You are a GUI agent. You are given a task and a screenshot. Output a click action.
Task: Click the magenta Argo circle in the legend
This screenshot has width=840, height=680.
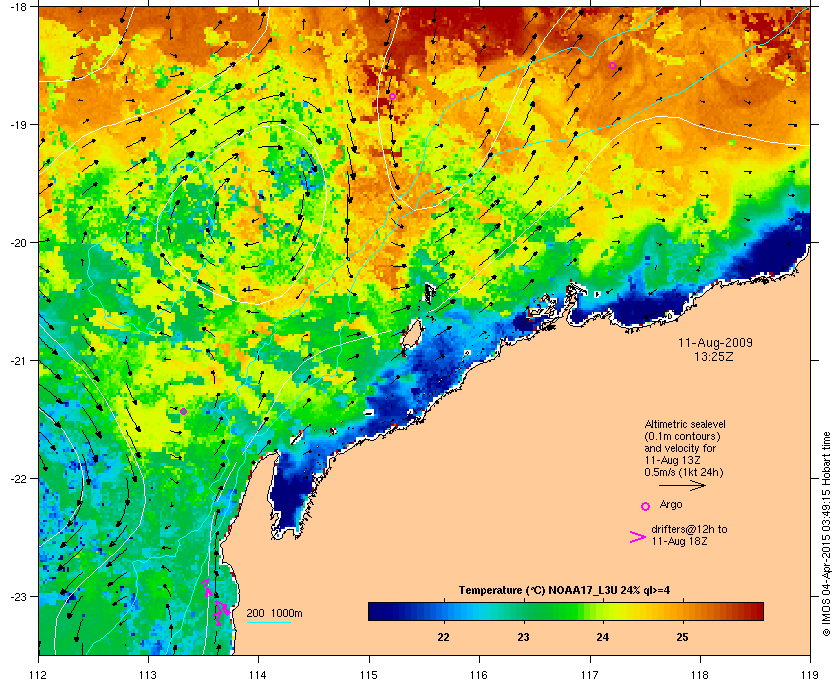(x=646, y=506)
